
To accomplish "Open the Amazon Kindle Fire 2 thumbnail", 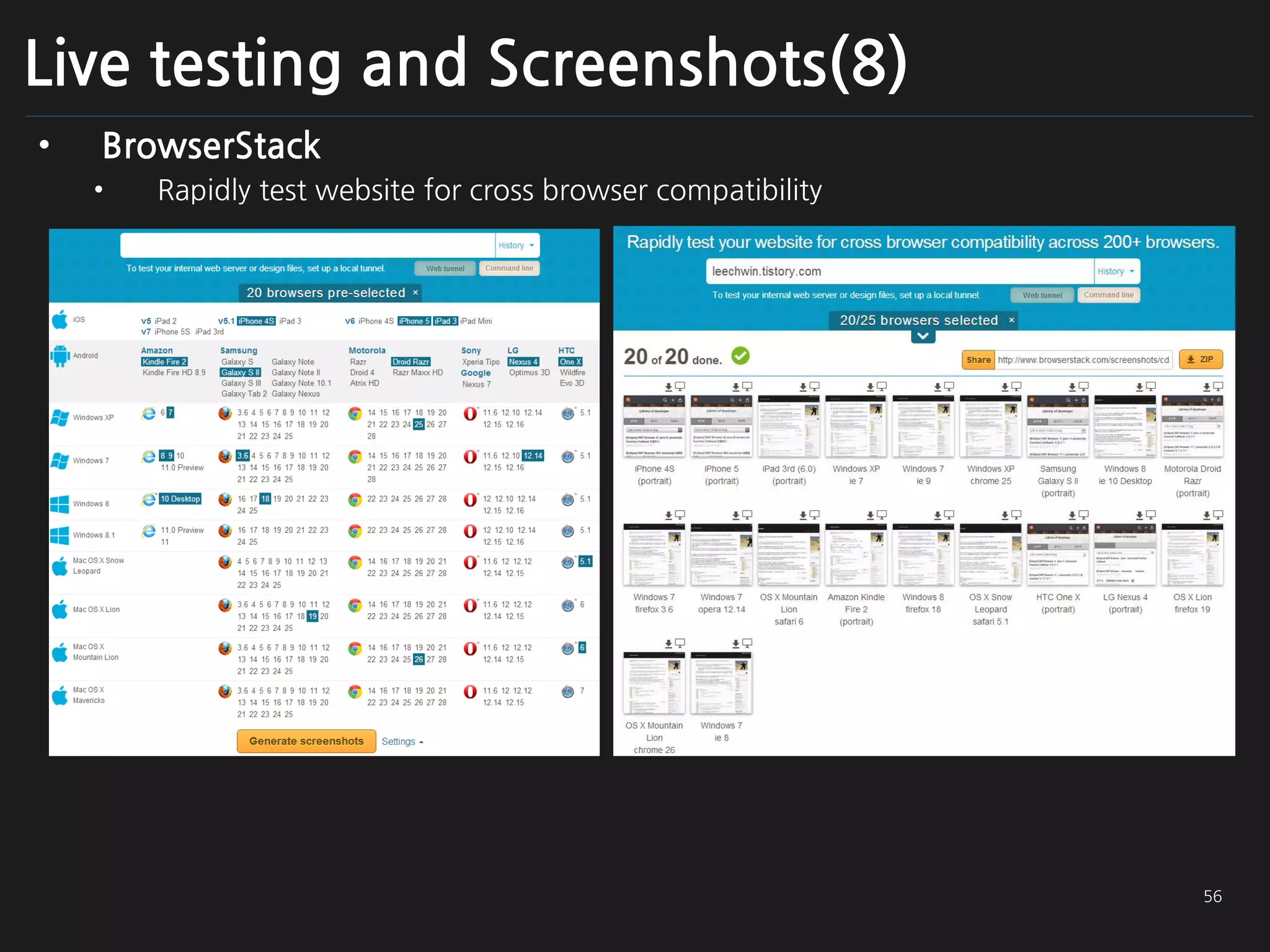I will point(856,554).
